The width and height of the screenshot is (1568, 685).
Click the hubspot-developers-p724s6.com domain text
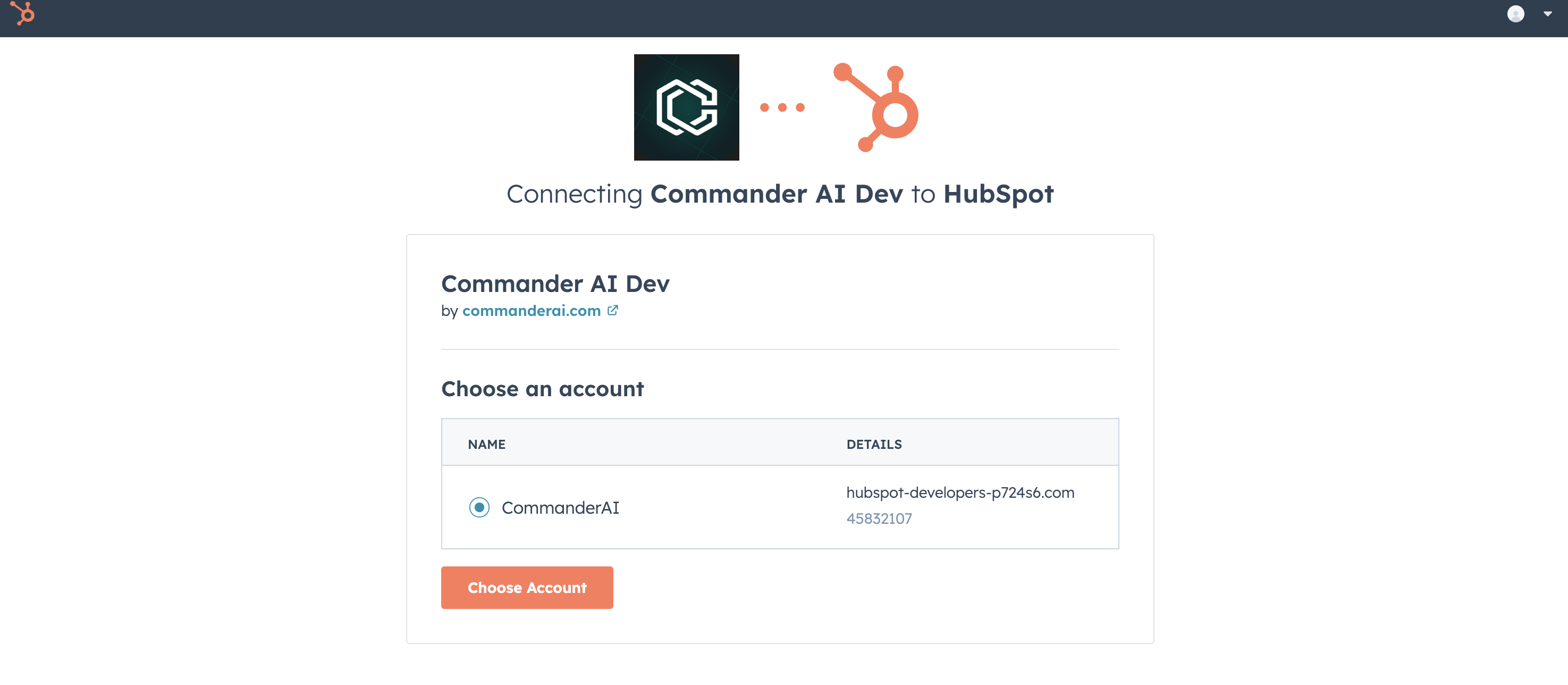[960, 492]
